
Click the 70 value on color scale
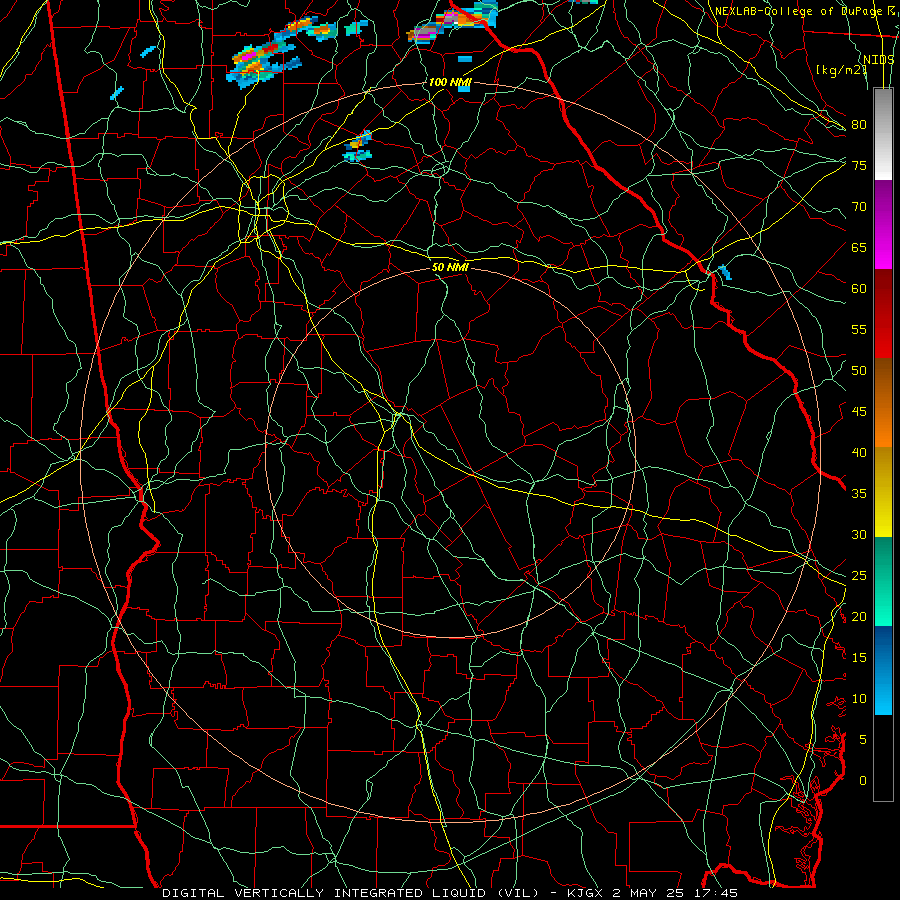(x=859, y=207)
